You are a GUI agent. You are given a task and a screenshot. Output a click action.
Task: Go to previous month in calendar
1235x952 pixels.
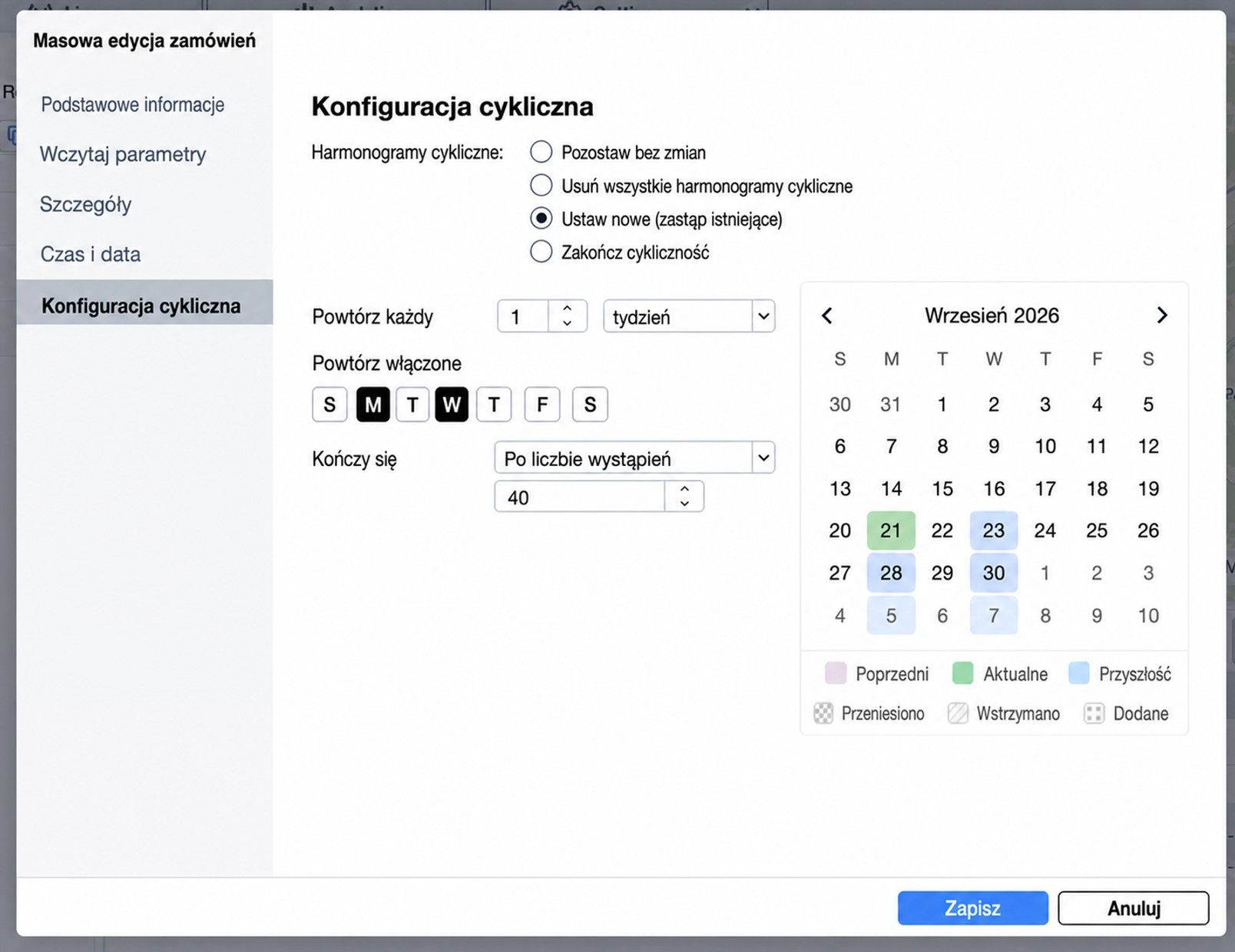(x=827, y=316)
